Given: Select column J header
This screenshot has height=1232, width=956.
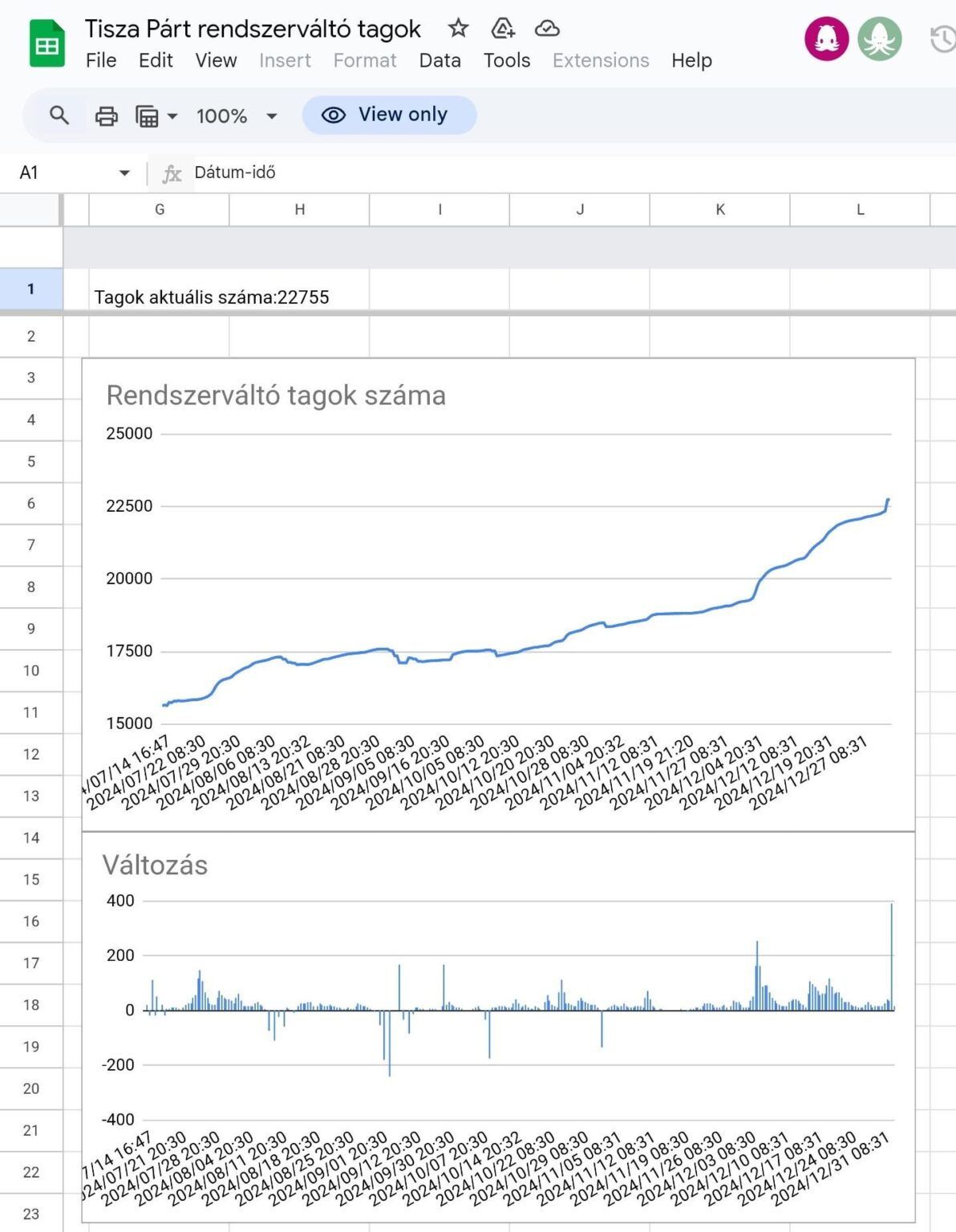Looking at the screenshot, I should [x=580, y=209].
